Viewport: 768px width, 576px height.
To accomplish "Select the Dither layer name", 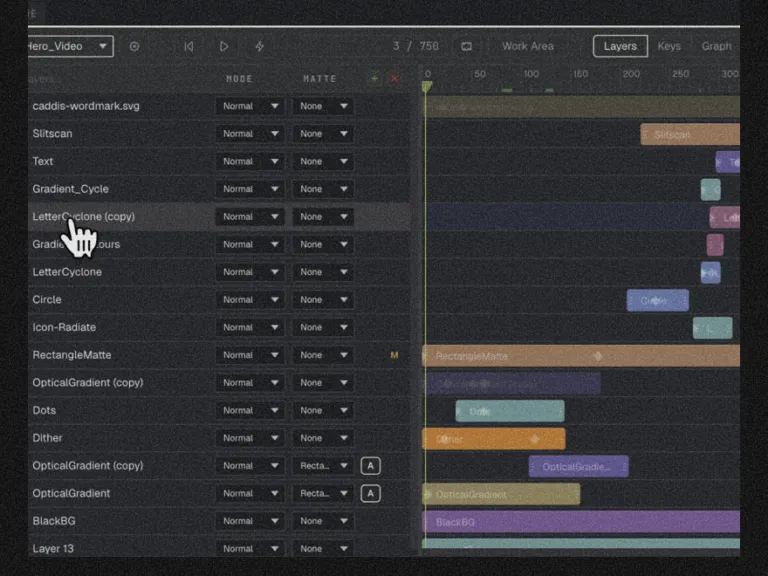I will pyautogui.click(x=47, y=438).
